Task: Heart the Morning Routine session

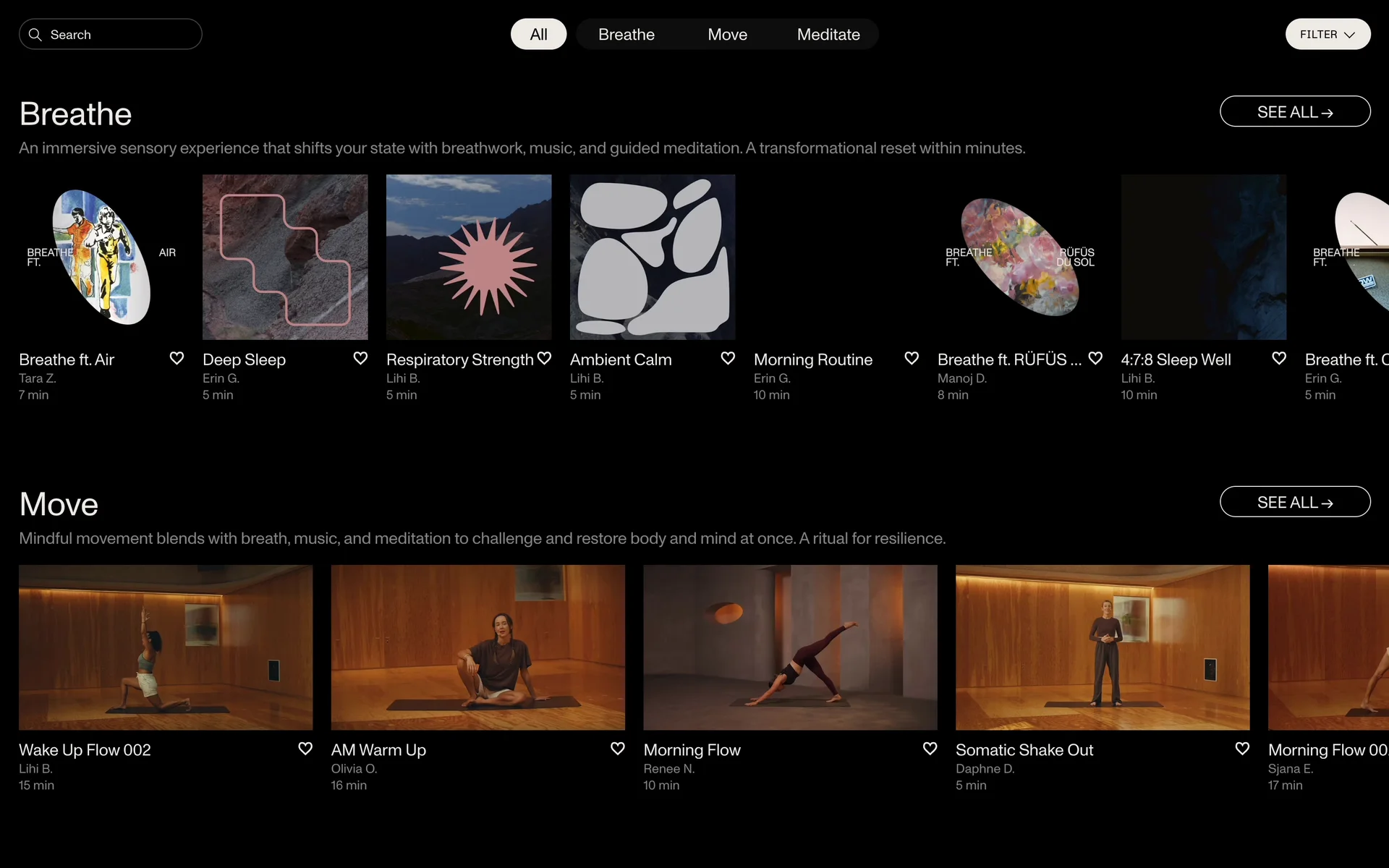Action: coord(912,358)
